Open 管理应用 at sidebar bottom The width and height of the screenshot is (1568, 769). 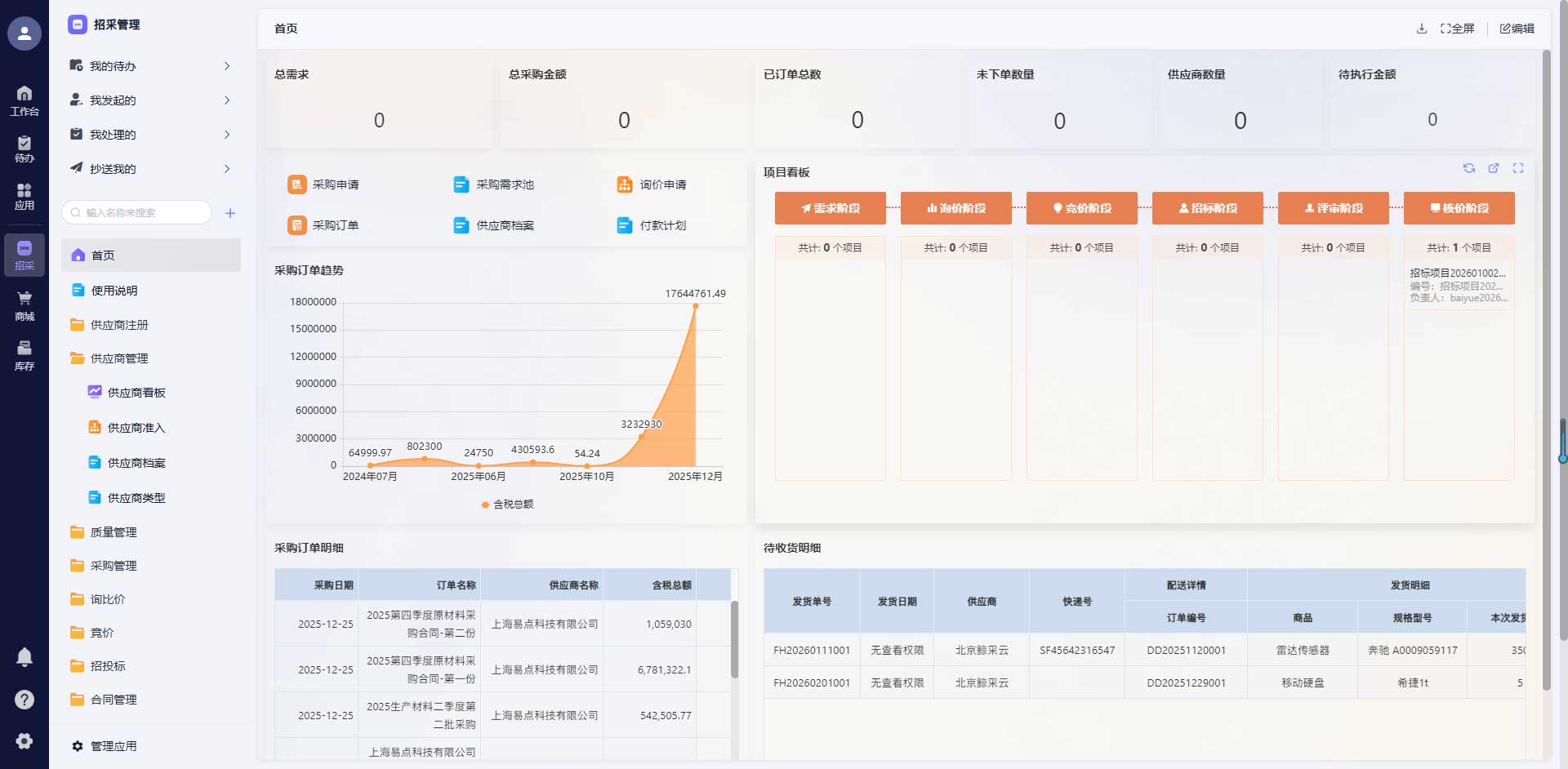(x=105, y=746)
